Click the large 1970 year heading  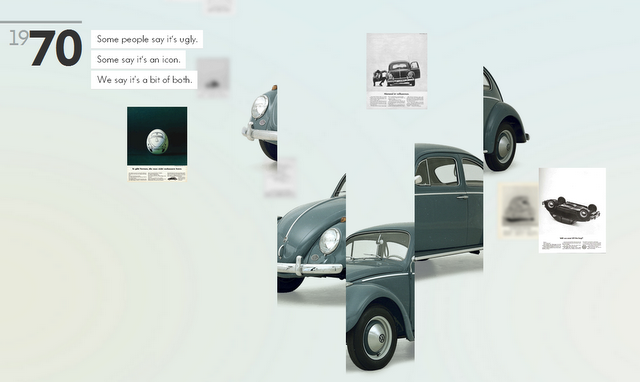[x=45, y=48]
